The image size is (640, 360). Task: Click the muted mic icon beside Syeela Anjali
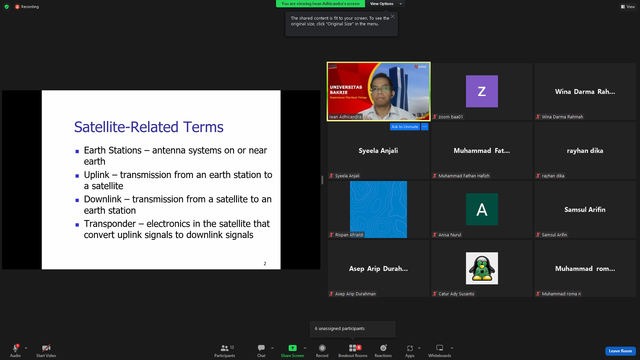click(331, 176)
